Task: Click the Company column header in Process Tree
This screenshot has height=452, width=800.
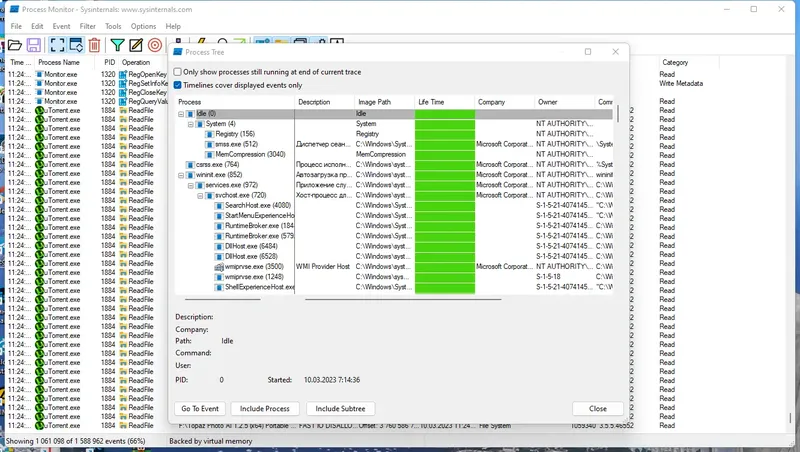Action: pos(505,102)
